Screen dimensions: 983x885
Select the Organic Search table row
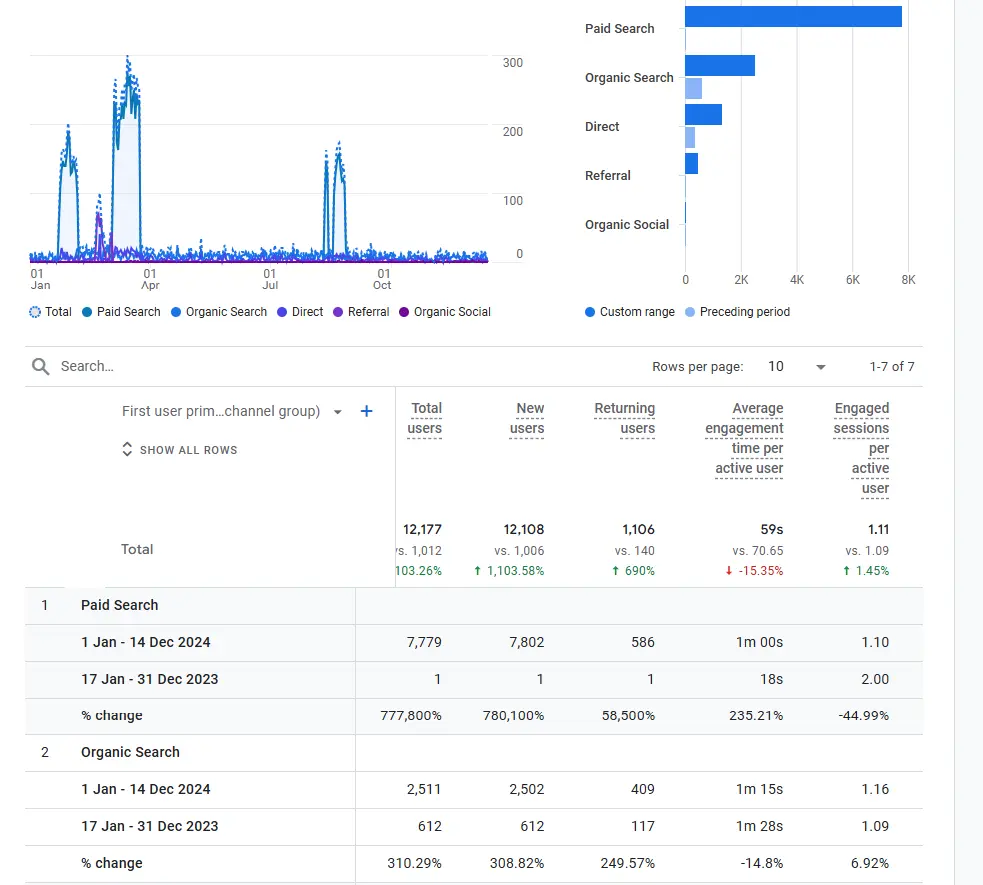130,752
